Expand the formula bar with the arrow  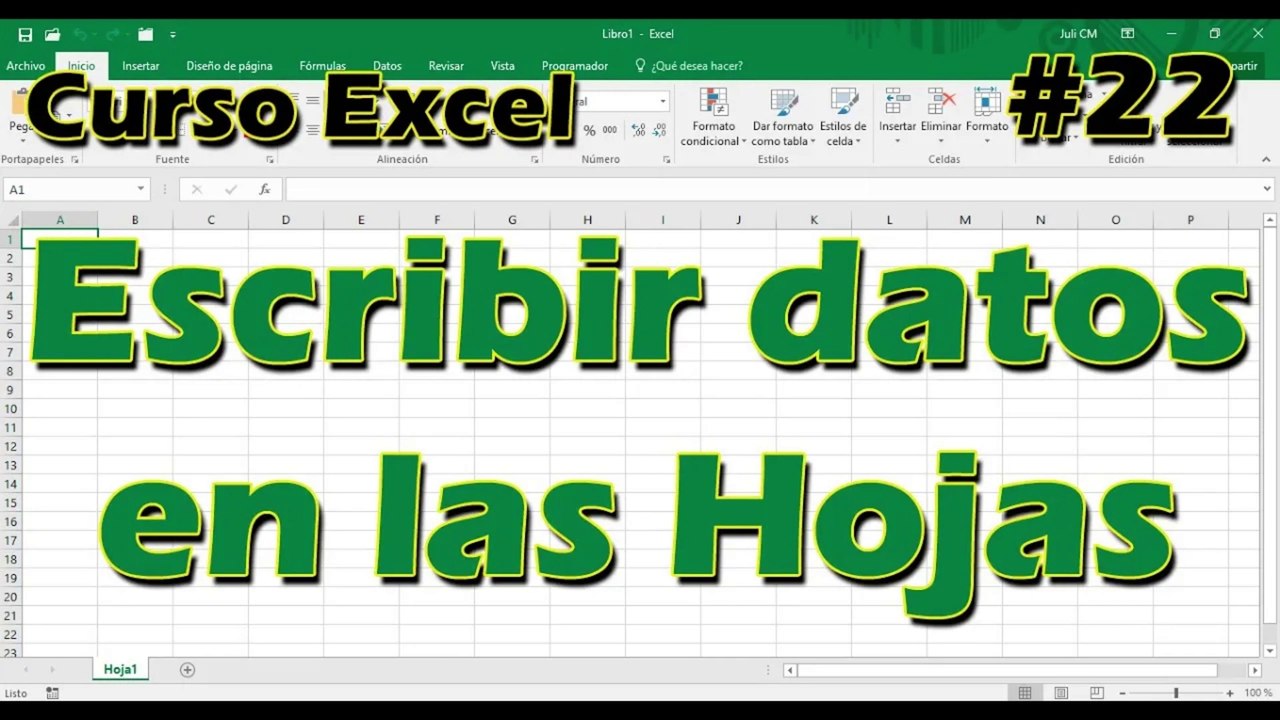[x=1267, y=189]
